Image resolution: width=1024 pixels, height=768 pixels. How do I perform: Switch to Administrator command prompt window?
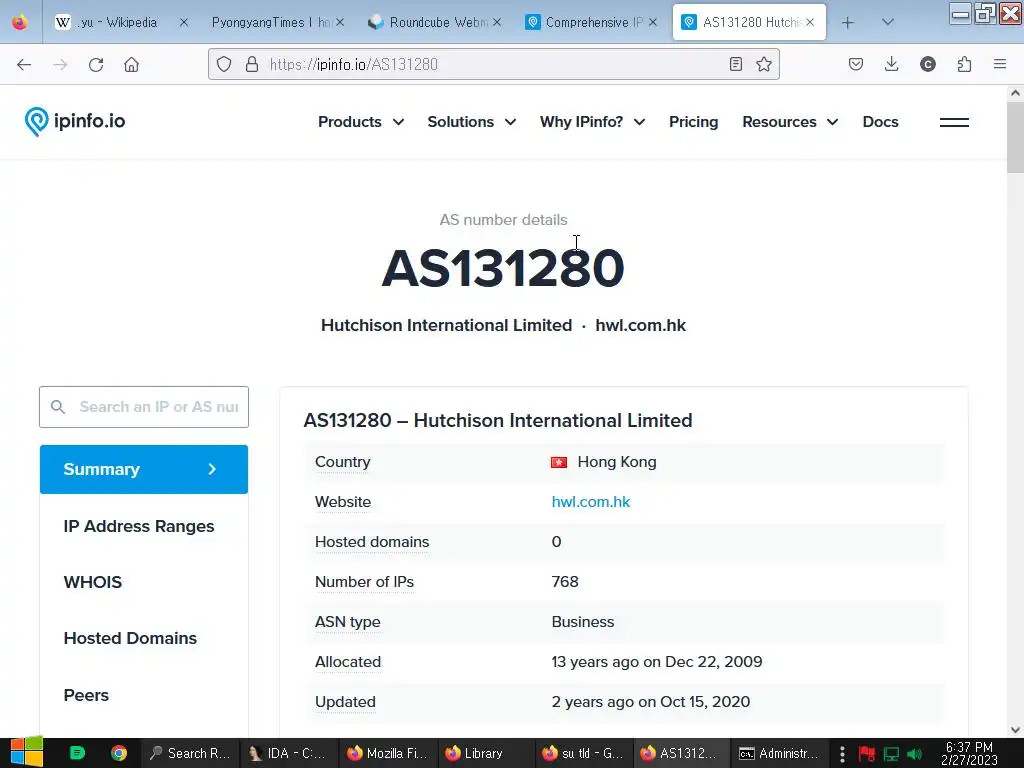pos(778,753)
